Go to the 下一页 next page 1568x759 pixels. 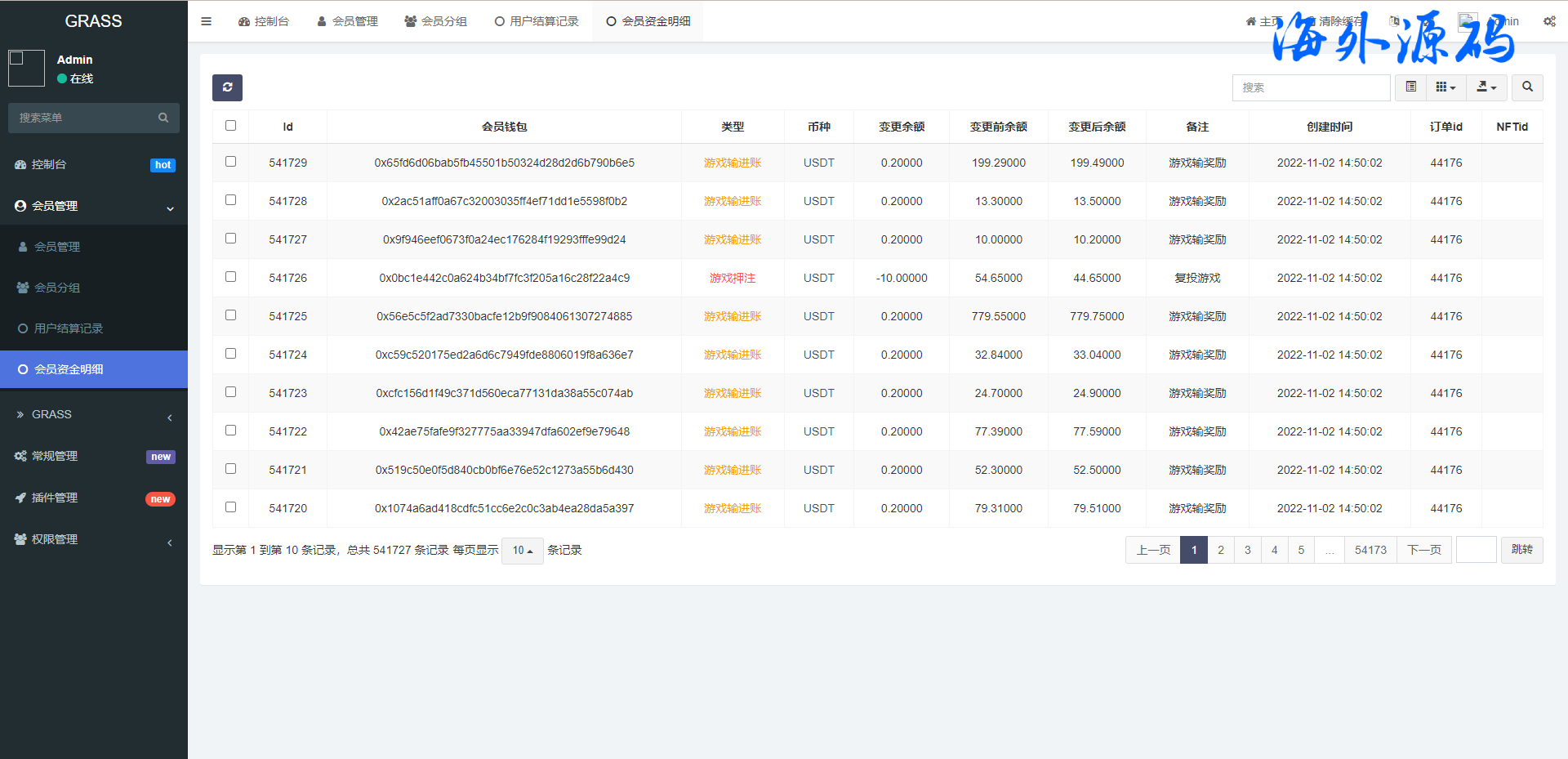pyautogui.click(x=1423, y=550)
